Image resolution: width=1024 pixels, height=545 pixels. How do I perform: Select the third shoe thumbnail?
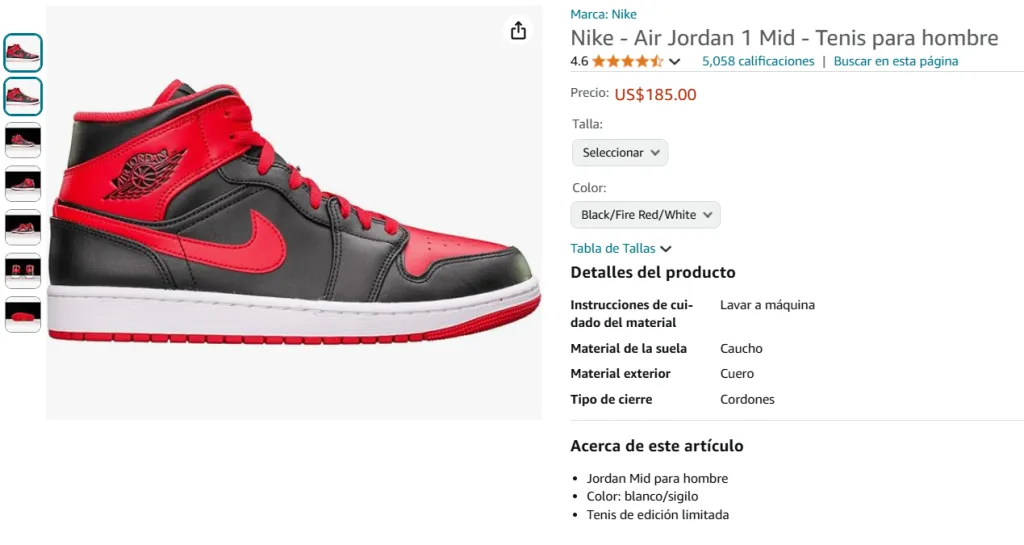coord(23,140)
